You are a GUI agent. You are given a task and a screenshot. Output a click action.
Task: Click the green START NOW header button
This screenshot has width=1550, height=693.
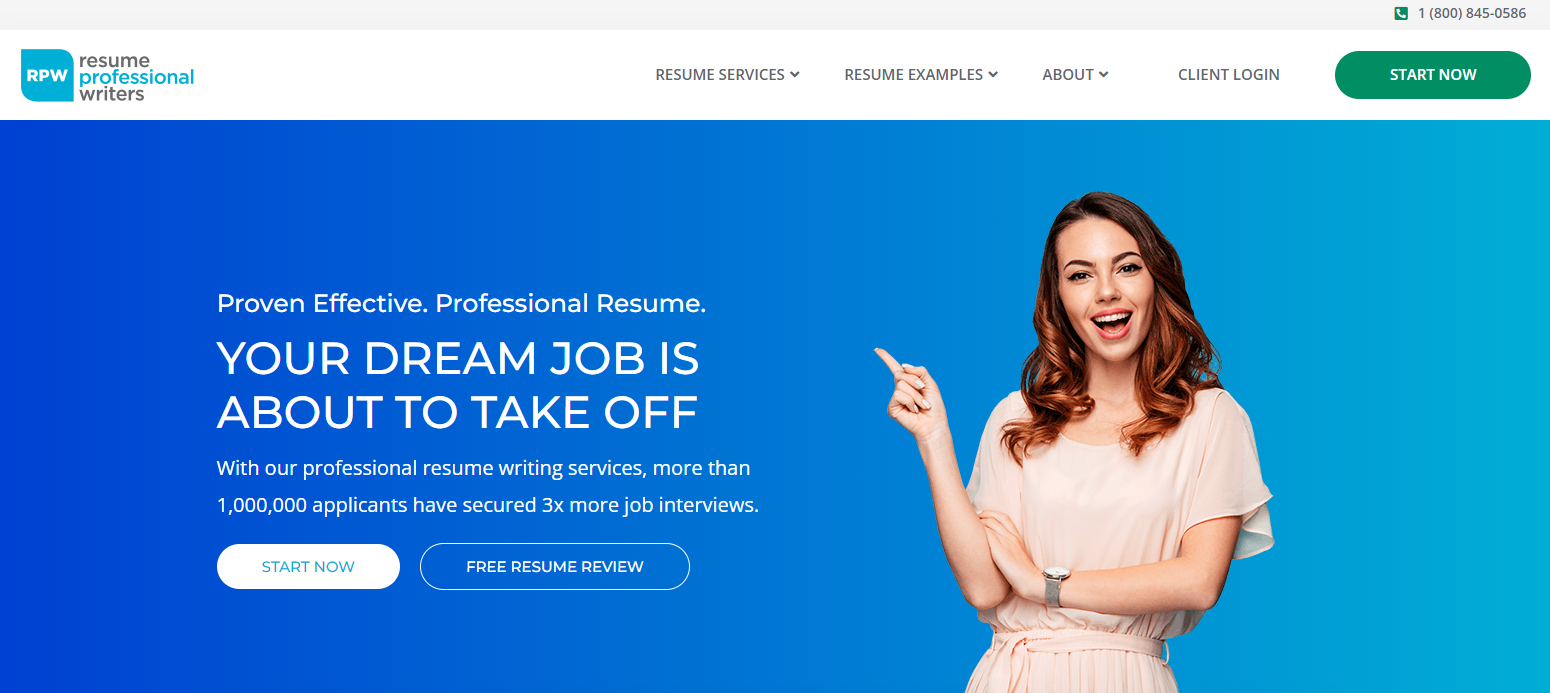click(x=1433, y=75)
